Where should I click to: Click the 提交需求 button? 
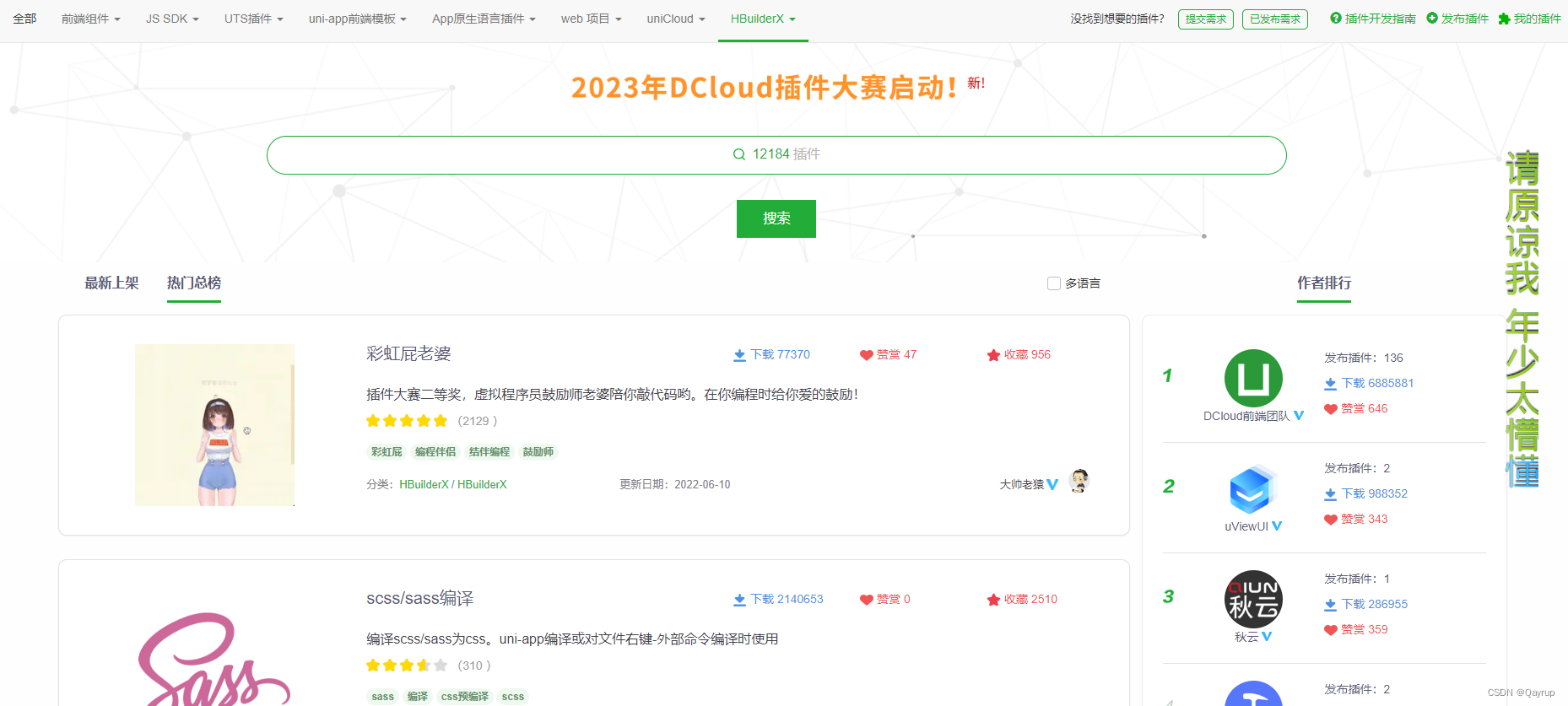tap(1206, 19)
